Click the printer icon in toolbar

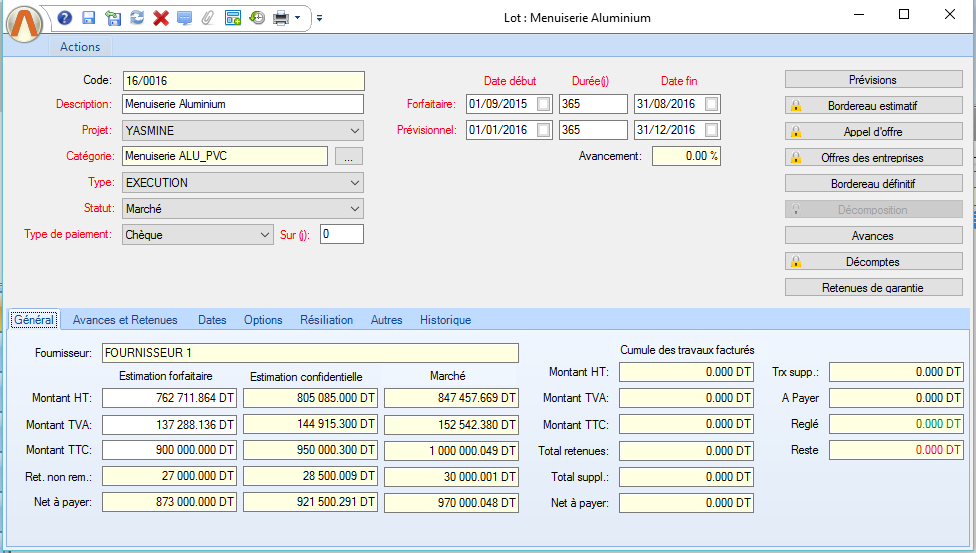click(281, 18)
